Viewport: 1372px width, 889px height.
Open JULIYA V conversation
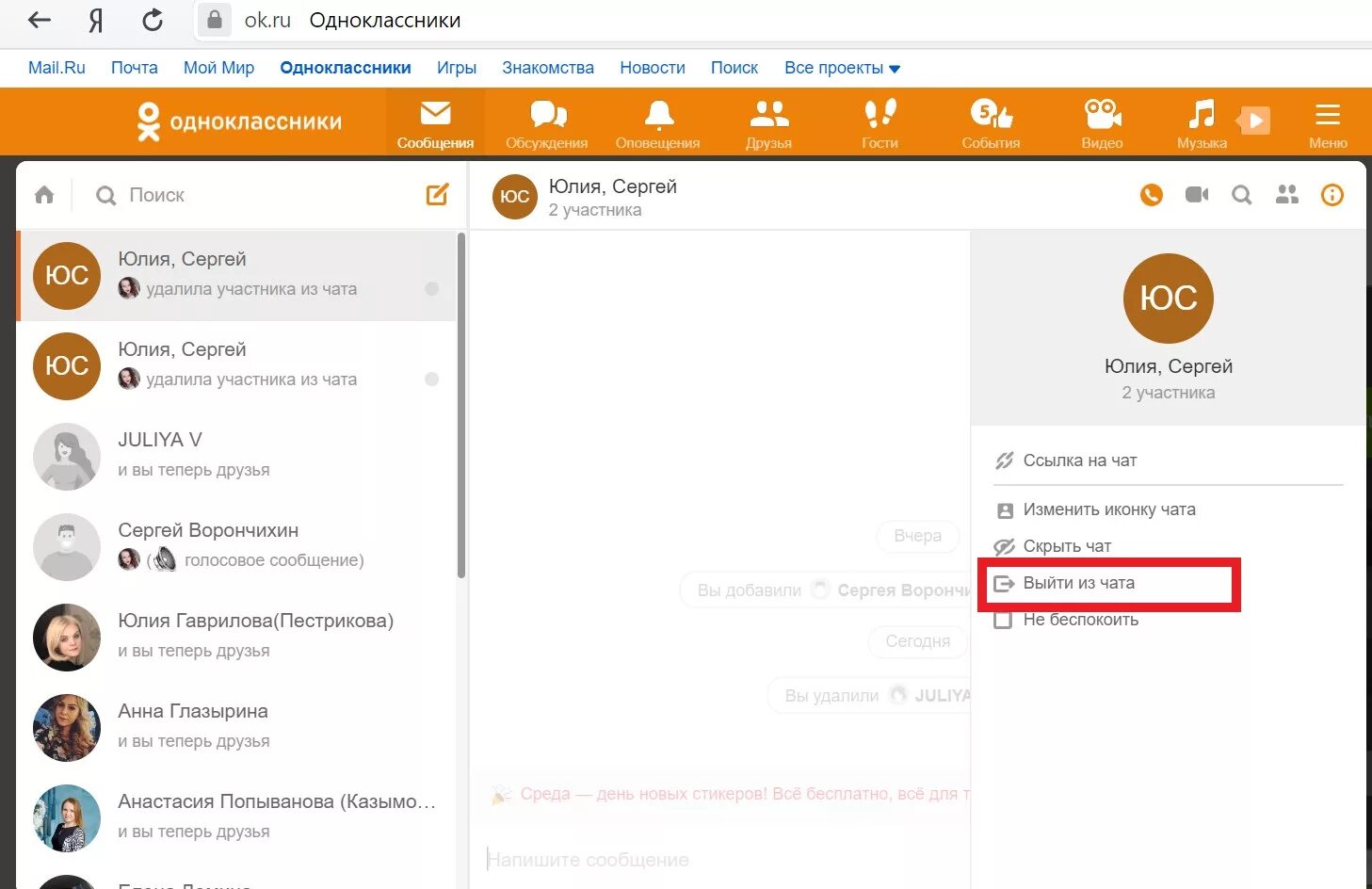[x=236, y=456]
